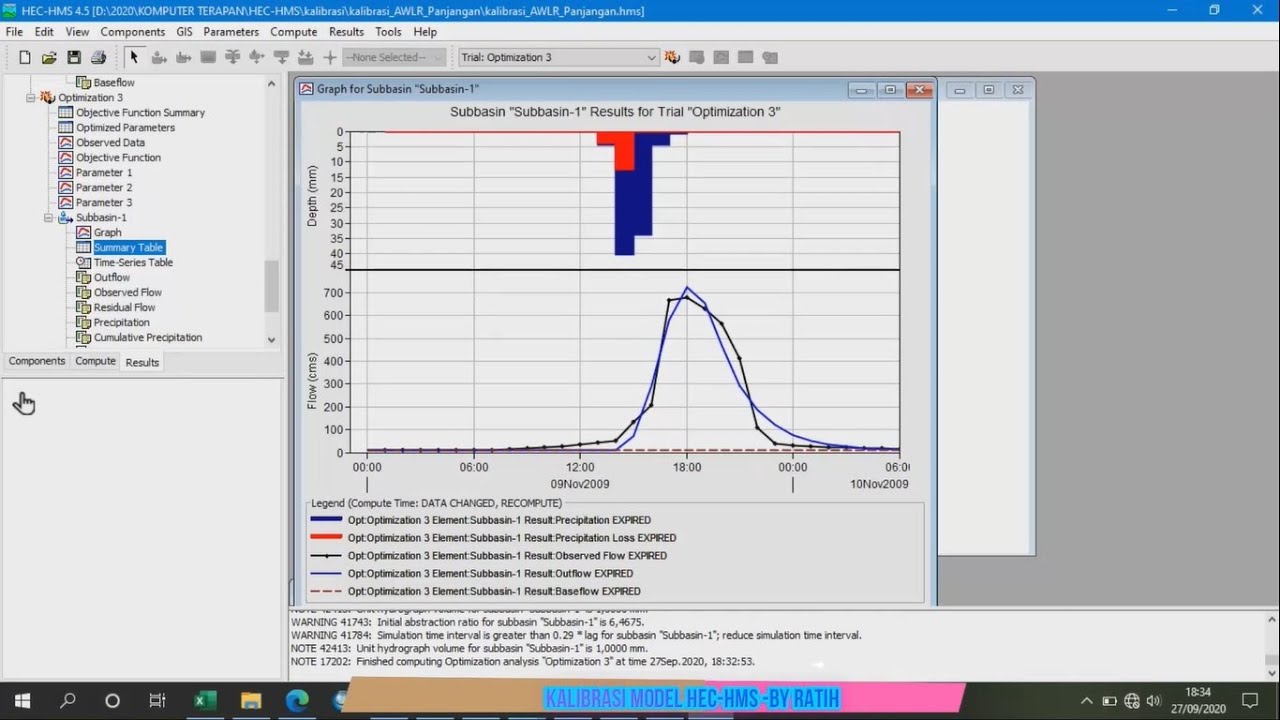Screen dimensions: 1280x720
Task: Click the Windows Start button
Action: (22, 700)
